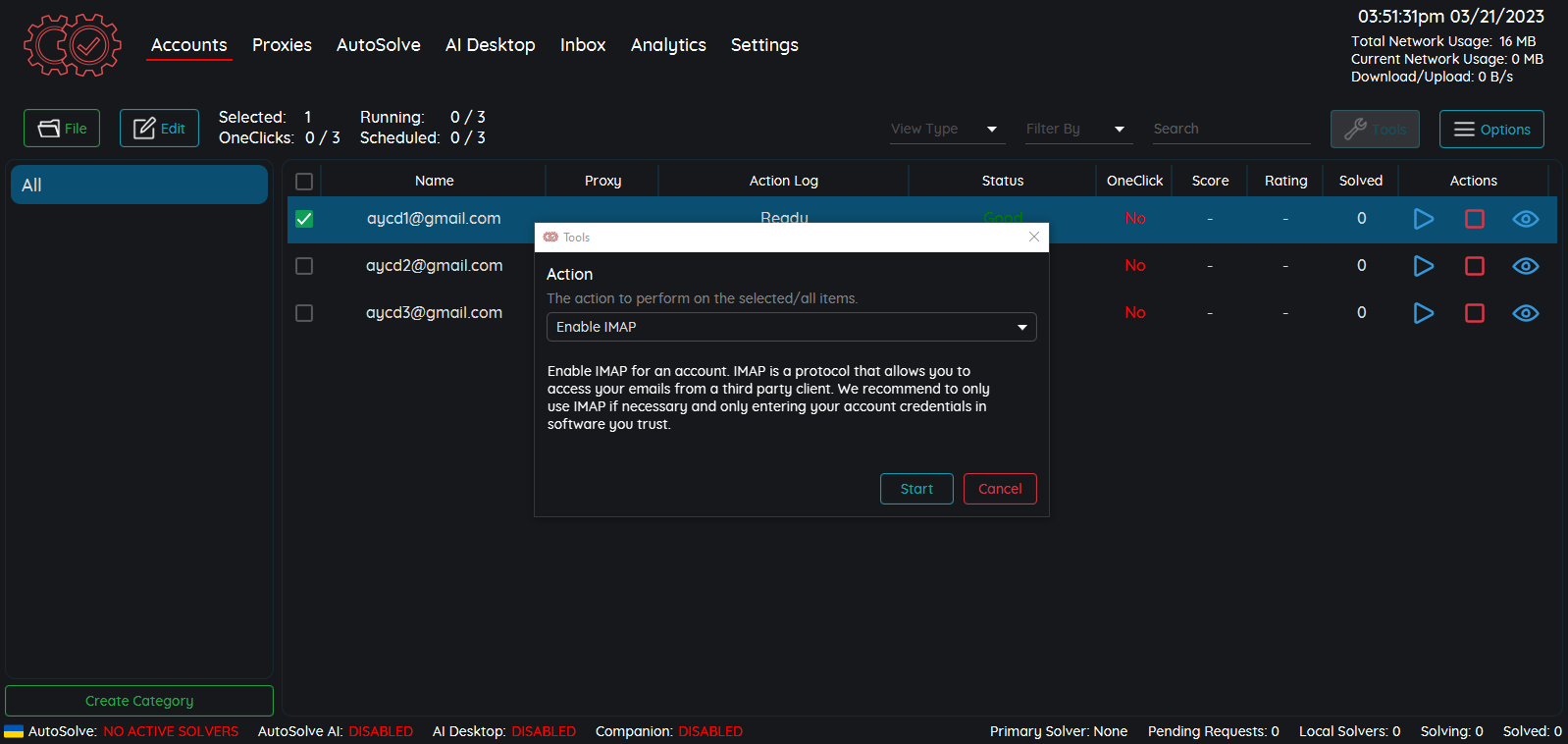Click the play icon for aycd1@gmail.com

1423,219
